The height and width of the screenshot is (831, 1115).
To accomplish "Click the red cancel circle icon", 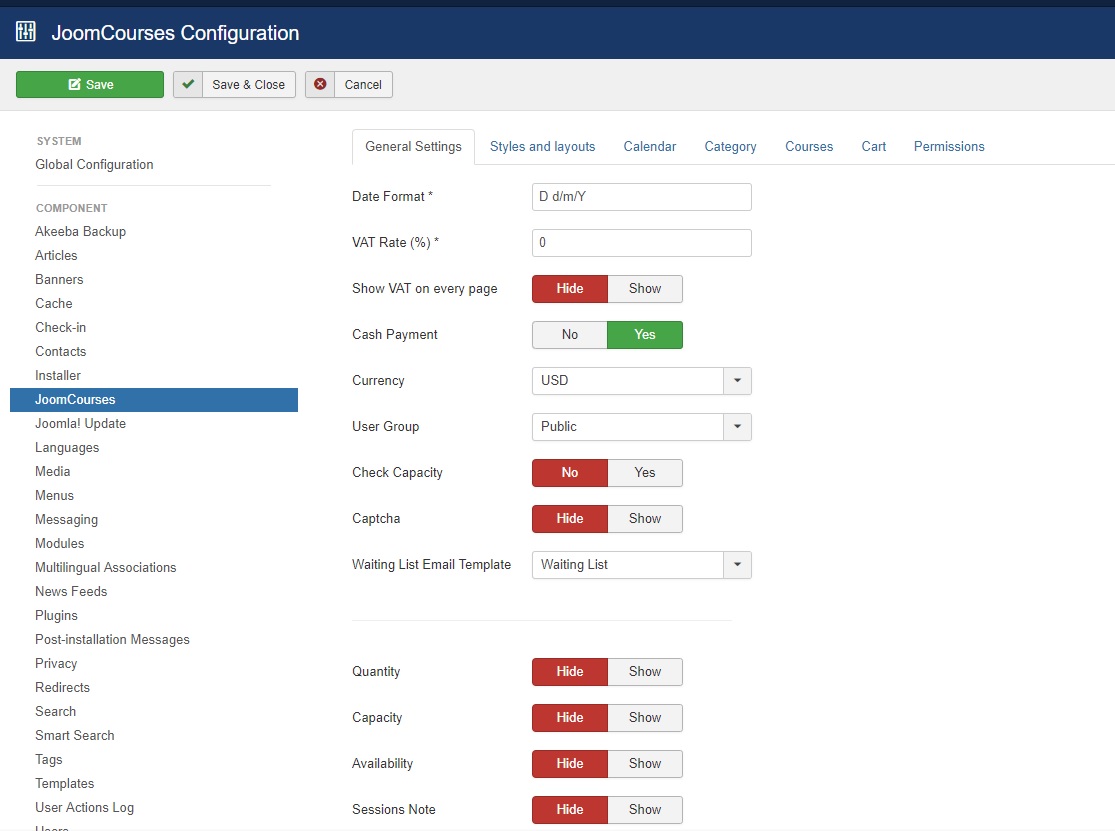I will tap(320, 84).
